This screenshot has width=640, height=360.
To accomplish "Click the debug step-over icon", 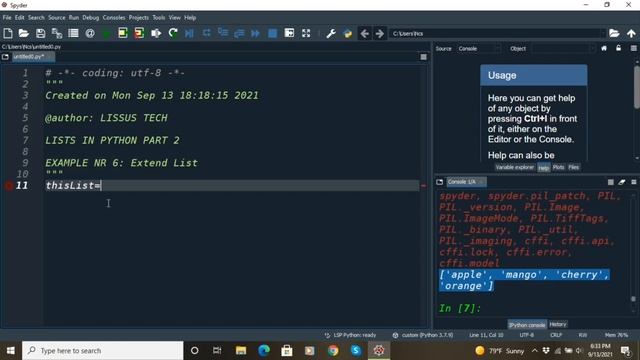I will click(x=207, y=33).
